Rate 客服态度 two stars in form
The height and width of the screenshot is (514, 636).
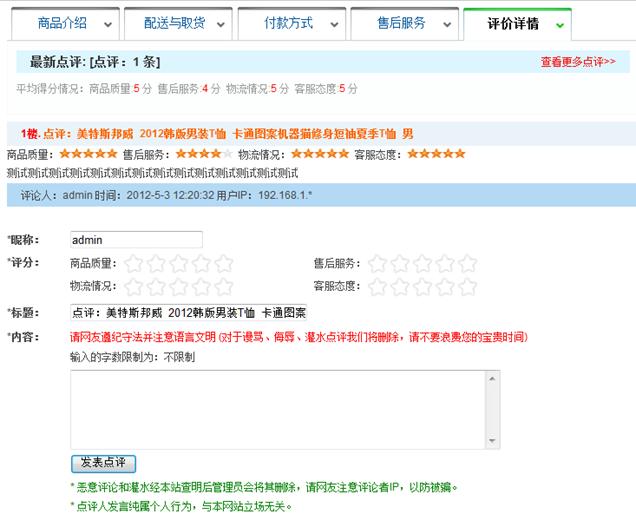point(400,287)
